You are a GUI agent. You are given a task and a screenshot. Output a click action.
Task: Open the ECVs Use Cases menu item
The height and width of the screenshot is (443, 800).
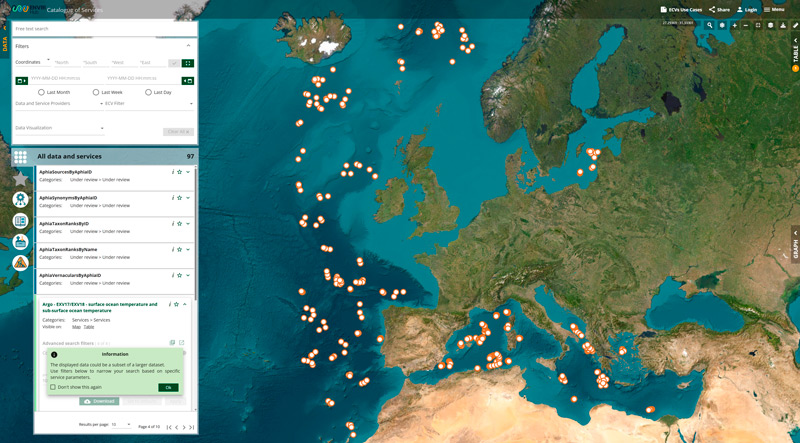point(681,9)
